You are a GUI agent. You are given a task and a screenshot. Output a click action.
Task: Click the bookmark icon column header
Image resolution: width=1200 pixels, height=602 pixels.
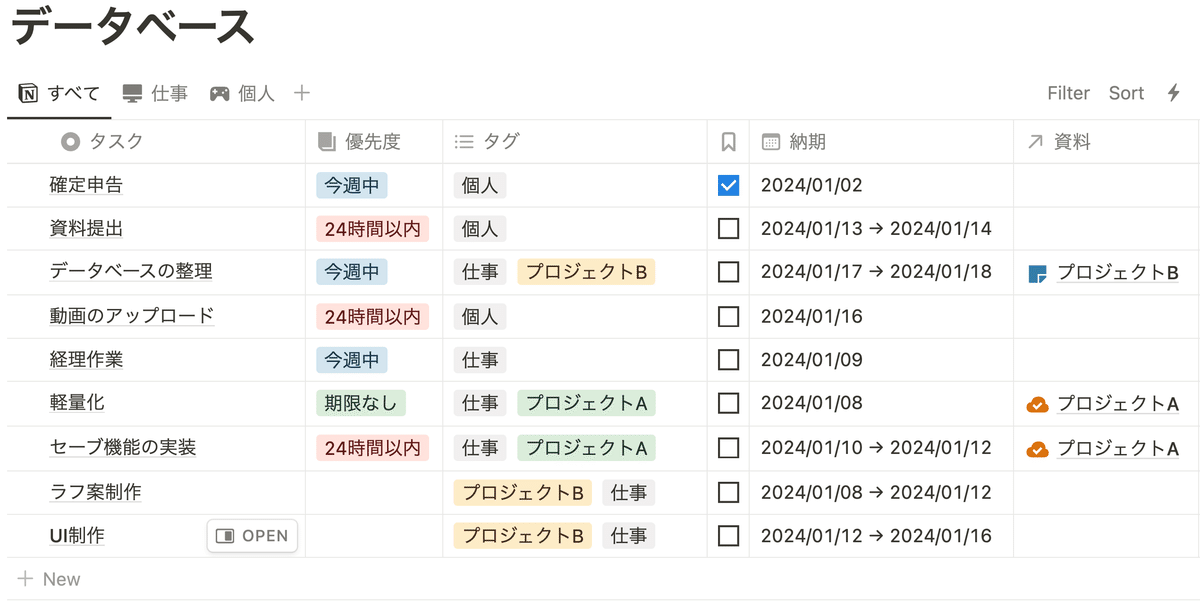(x=728, y=141)
